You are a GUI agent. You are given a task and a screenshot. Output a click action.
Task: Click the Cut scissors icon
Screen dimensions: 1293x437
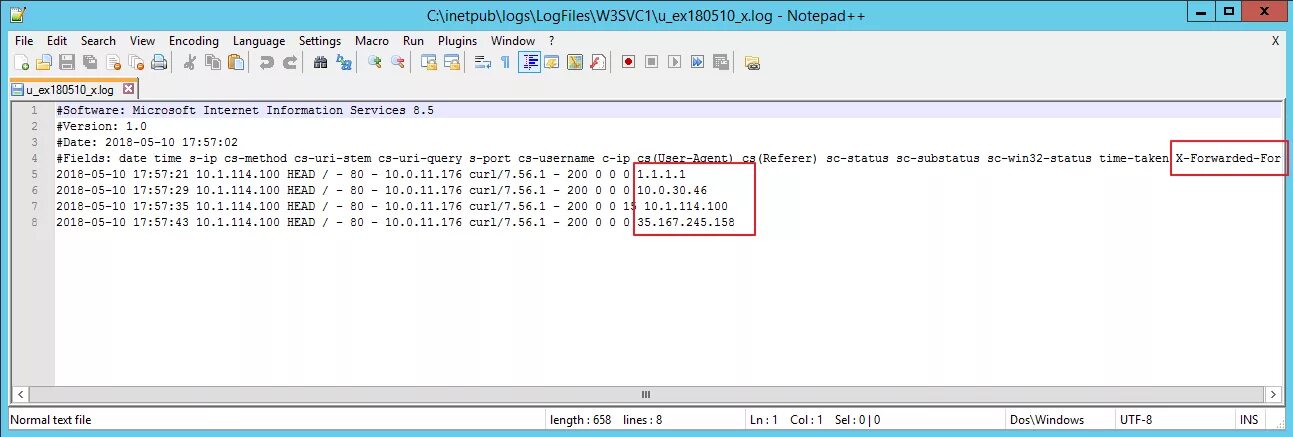pyautogui.click(x=189, y=62)
